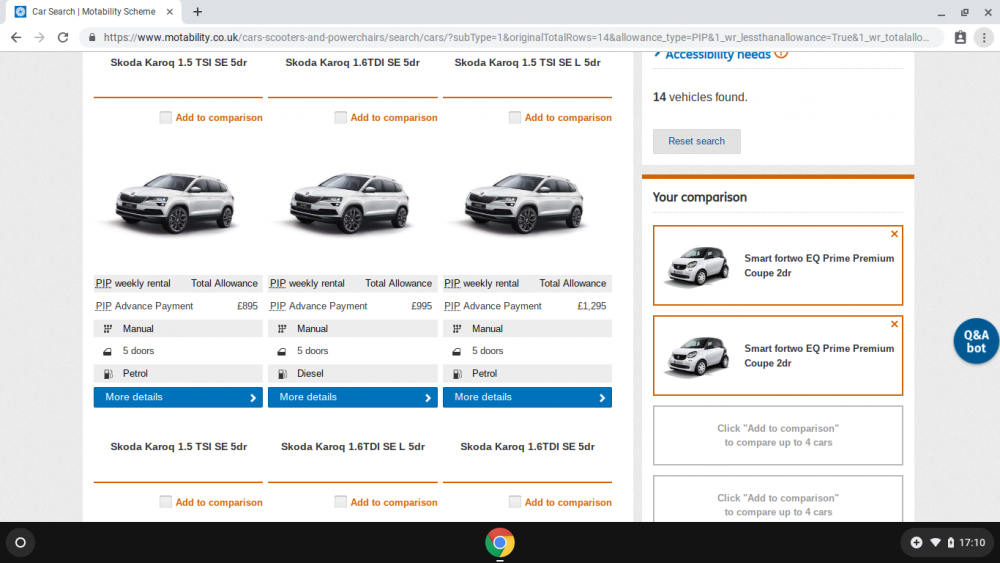Check Add to comparison for Karoq 1.6TDI SE
Screen dimensions: 1000x563
[340, 117]
